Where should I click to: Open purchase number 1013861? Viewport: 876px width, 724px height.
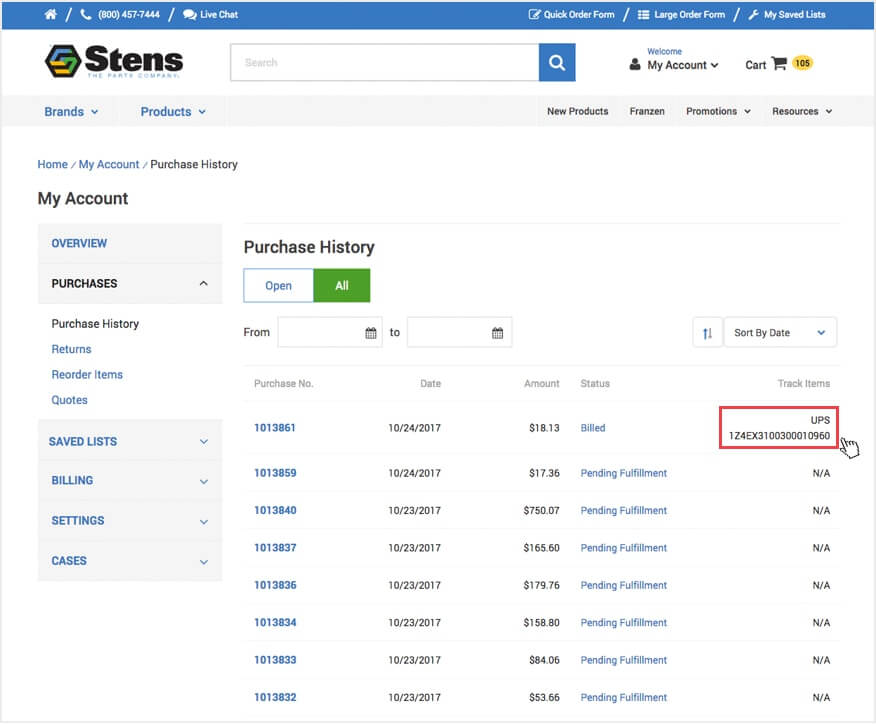click(275, 428)
